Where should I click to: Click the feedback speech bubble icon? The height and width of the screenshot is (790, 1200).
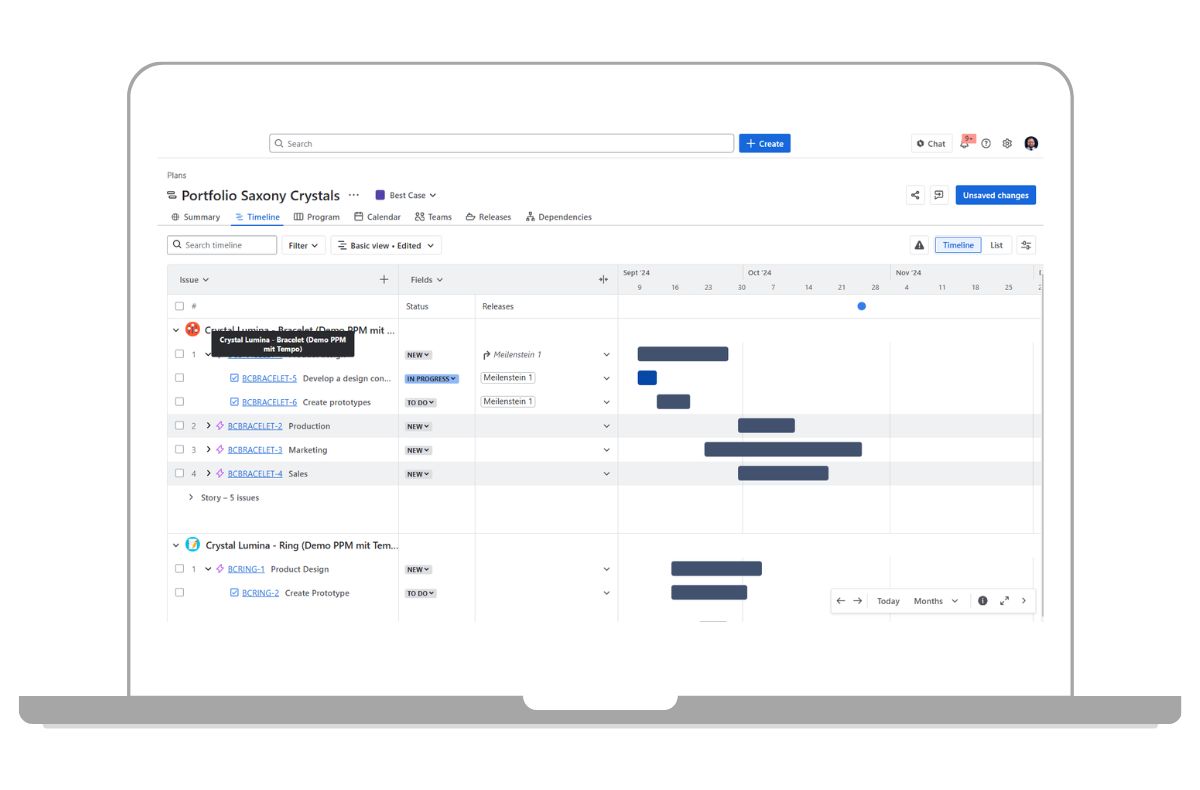[x=939, y=196]
